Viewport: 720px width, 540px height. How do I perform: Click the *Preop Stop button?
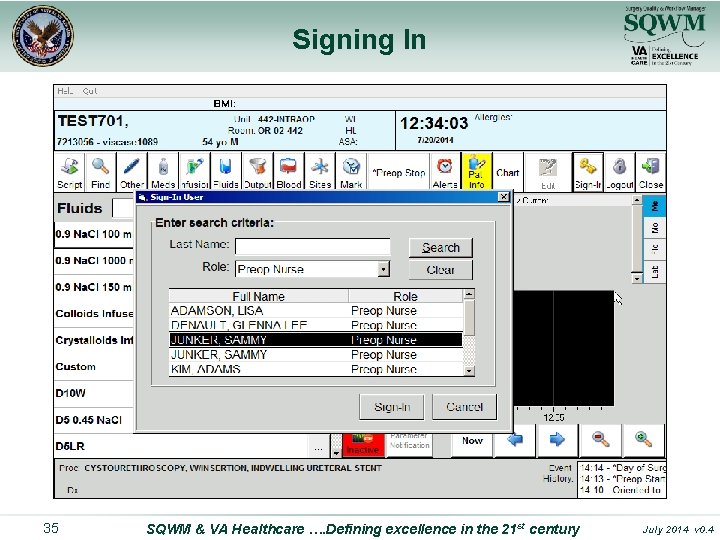pyautogui.click(x=398, y=173)
